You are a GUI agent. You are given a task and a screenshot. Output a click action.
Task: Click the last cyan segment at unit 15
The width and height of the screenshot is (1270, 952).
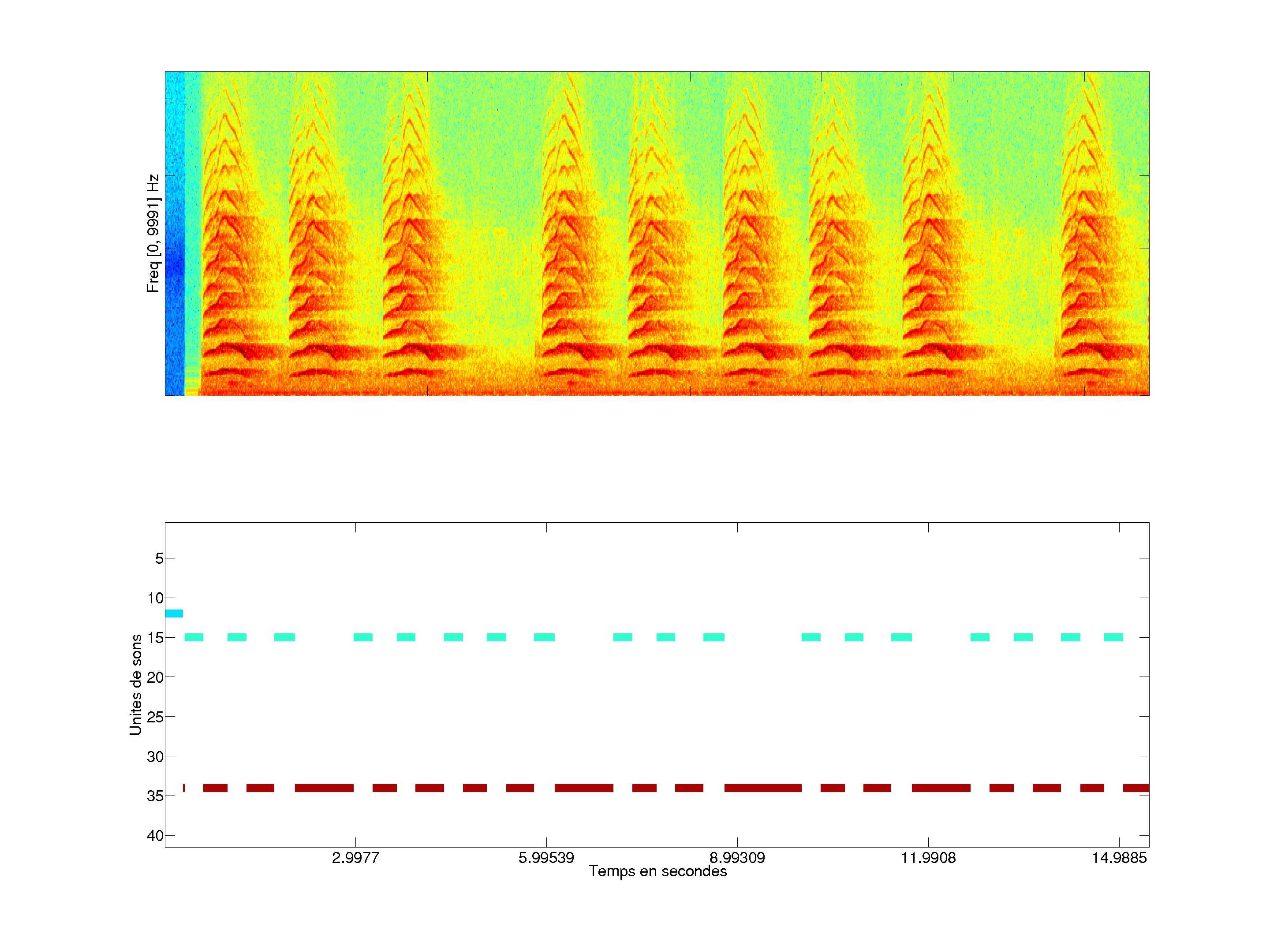point(1113,637)
